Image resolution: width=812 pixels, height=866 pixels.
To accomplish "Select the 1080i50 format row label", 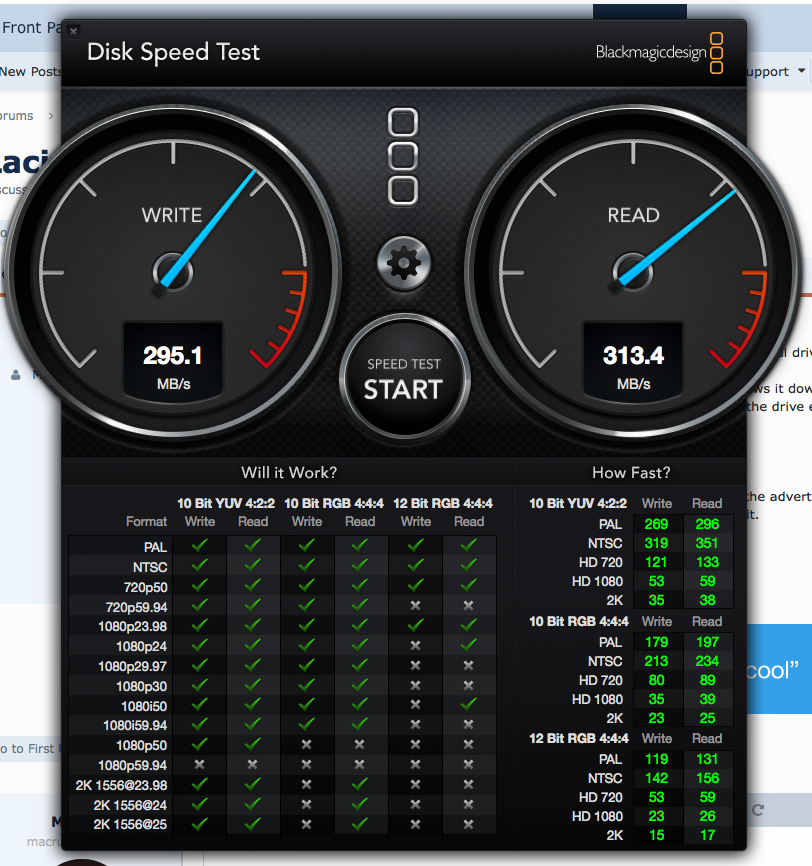I will click(144, 706).
